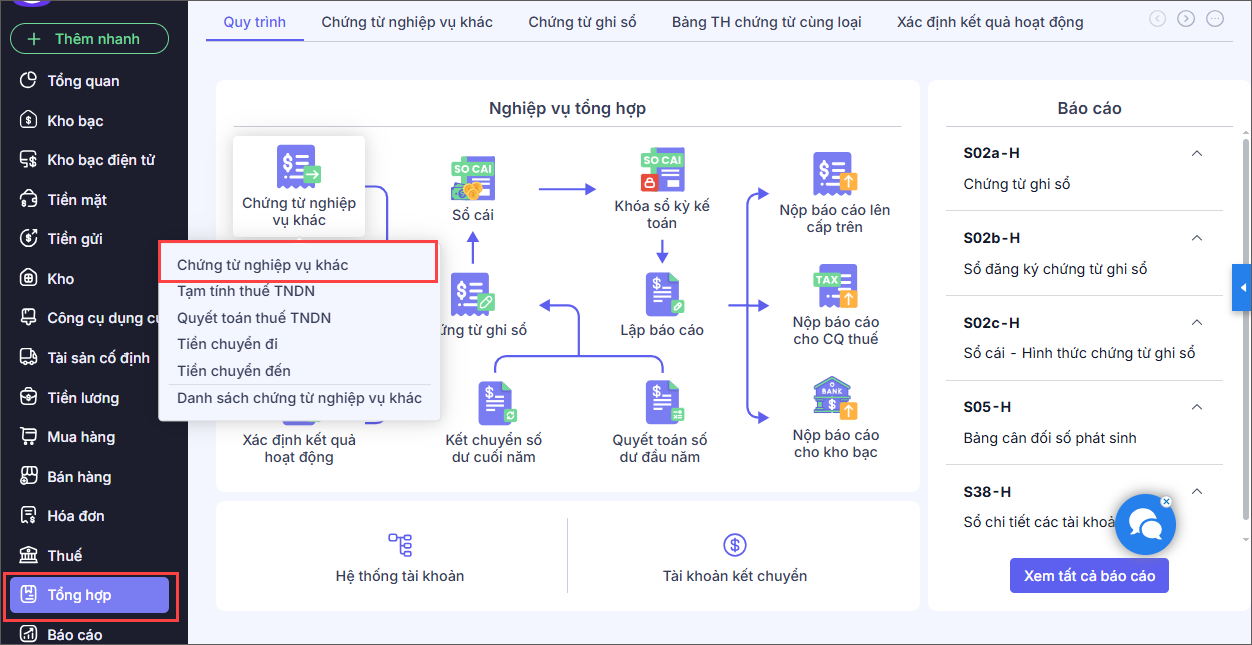This screenshot has height=645, width=1252.
Task: Open Sổ đăng ký chứng từ ghi sổ report
Action: pos(1055,269)
